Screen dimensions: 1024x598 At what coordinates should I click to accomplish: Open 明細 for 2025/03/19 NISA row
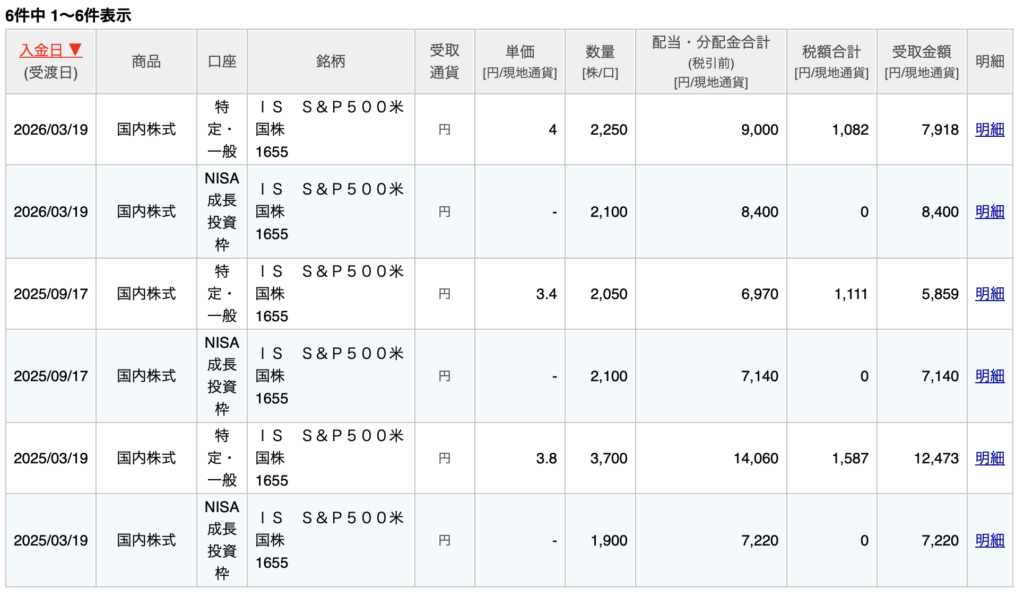point(989,541)
